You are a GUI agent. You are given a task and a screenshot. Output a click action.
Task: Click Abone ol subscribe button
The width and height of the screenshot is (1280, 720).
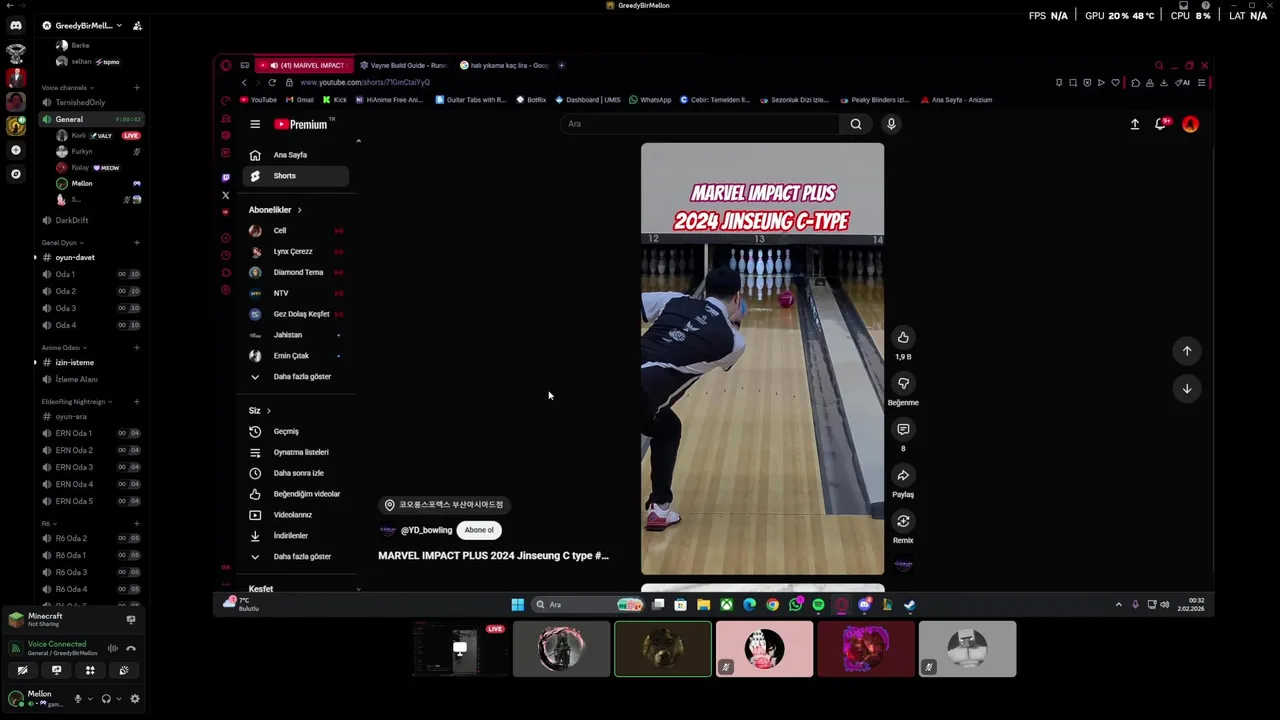point(479,530)
